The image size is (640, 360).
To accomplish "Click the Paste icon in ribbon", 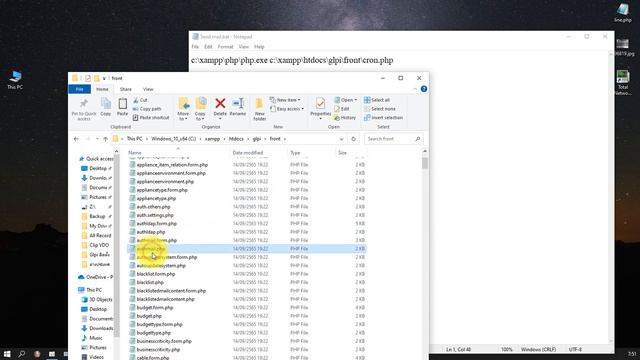I will click(122, 107).
